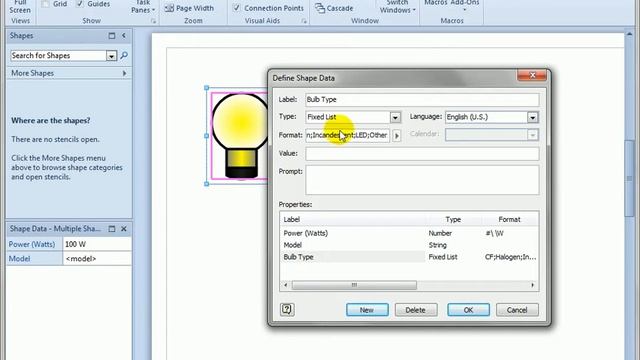Click the Shapes search magnifier icon
Image resolution: width=640 pixels, height=360 pixels.
(124, 55)
